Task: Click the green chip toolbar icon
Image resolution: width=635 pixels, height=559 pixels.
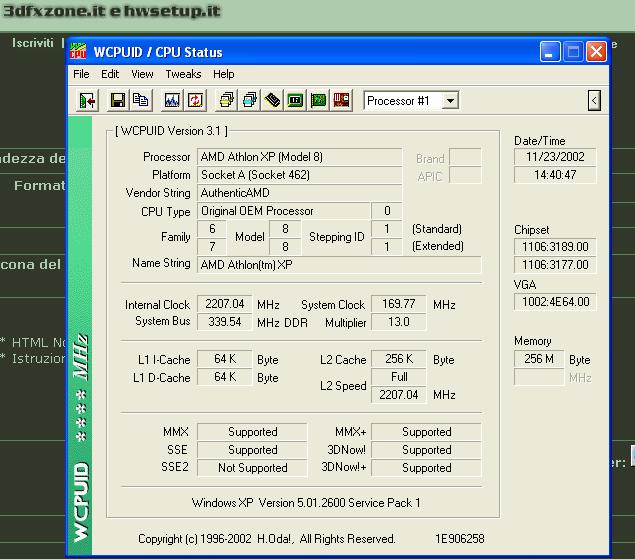Action: pos(295,100)
